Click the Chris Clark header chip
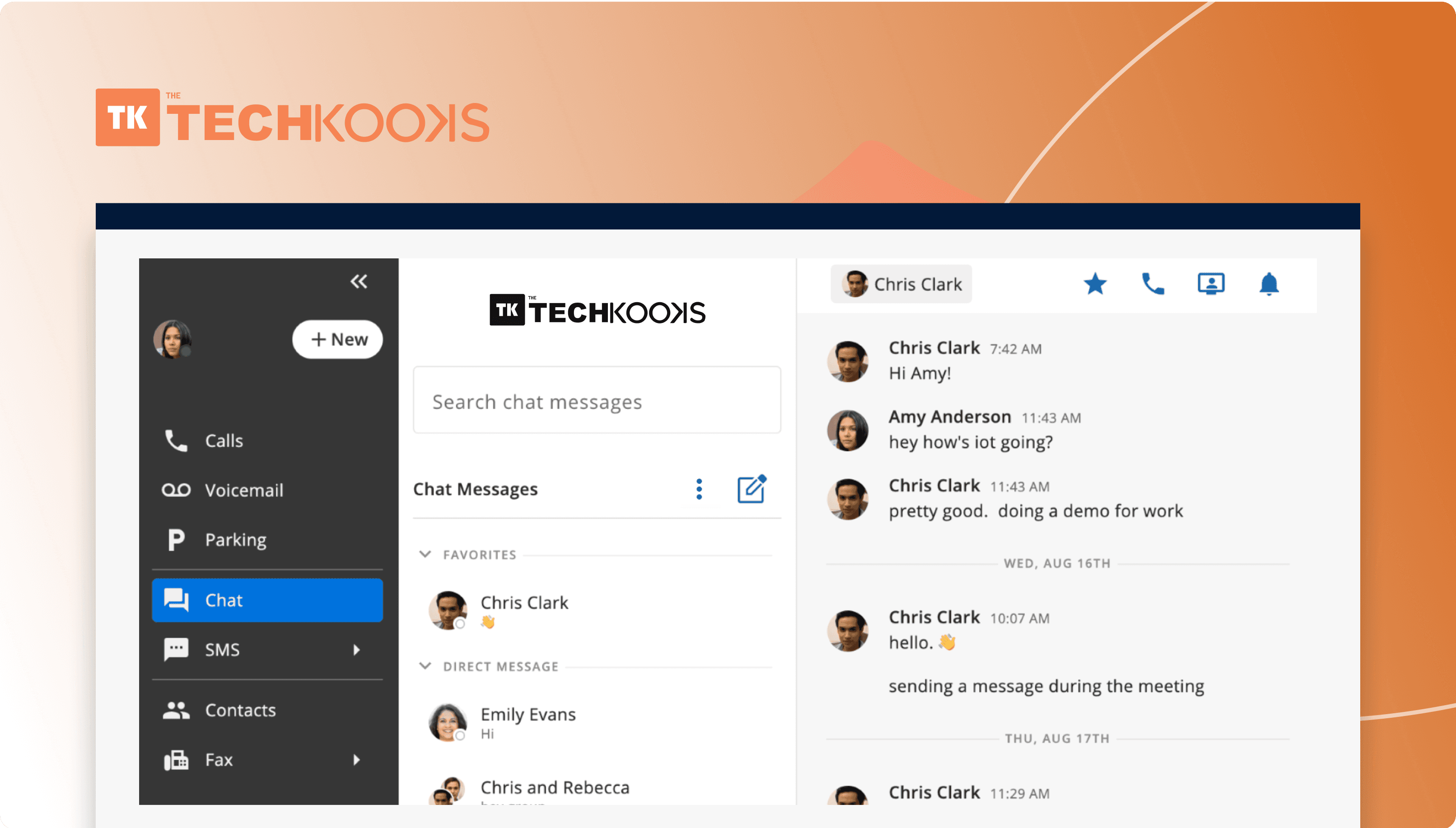 [x=901, y=284]
